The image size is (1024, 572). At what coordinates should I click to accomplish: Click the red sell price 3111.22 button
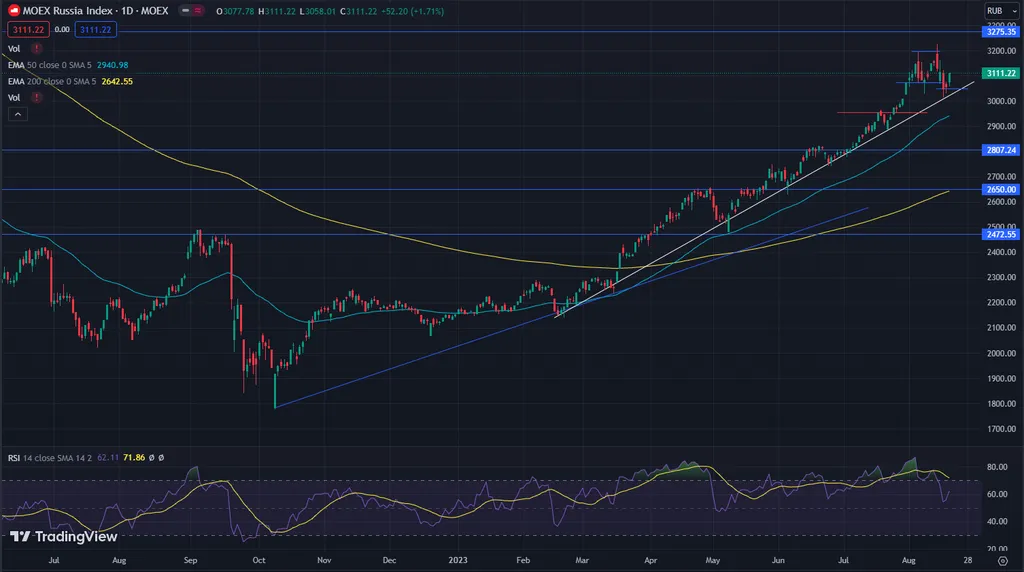[x=22, y=30]
